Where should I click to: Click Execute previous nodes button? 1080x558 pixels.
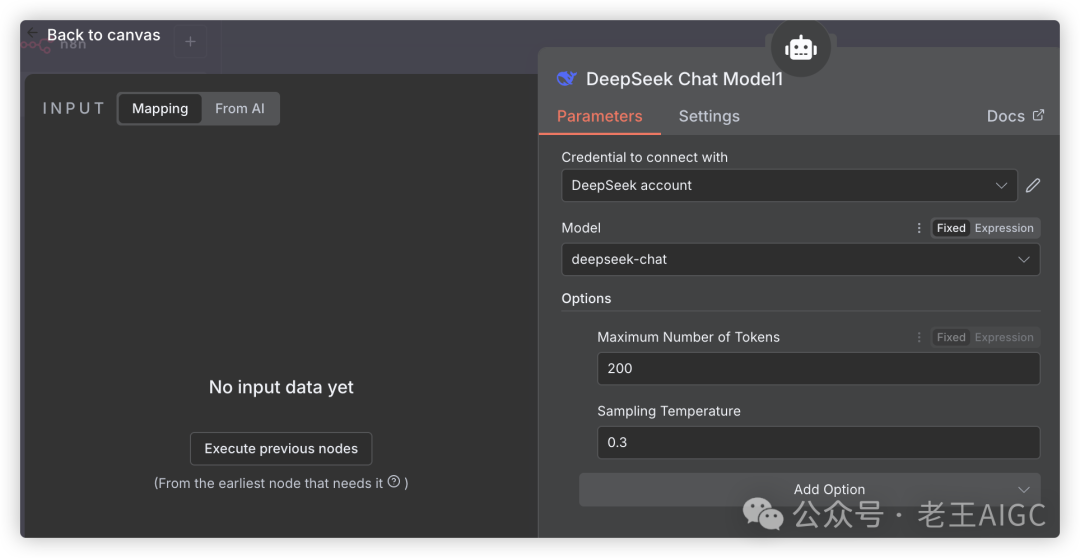click(x=281, y=448)
